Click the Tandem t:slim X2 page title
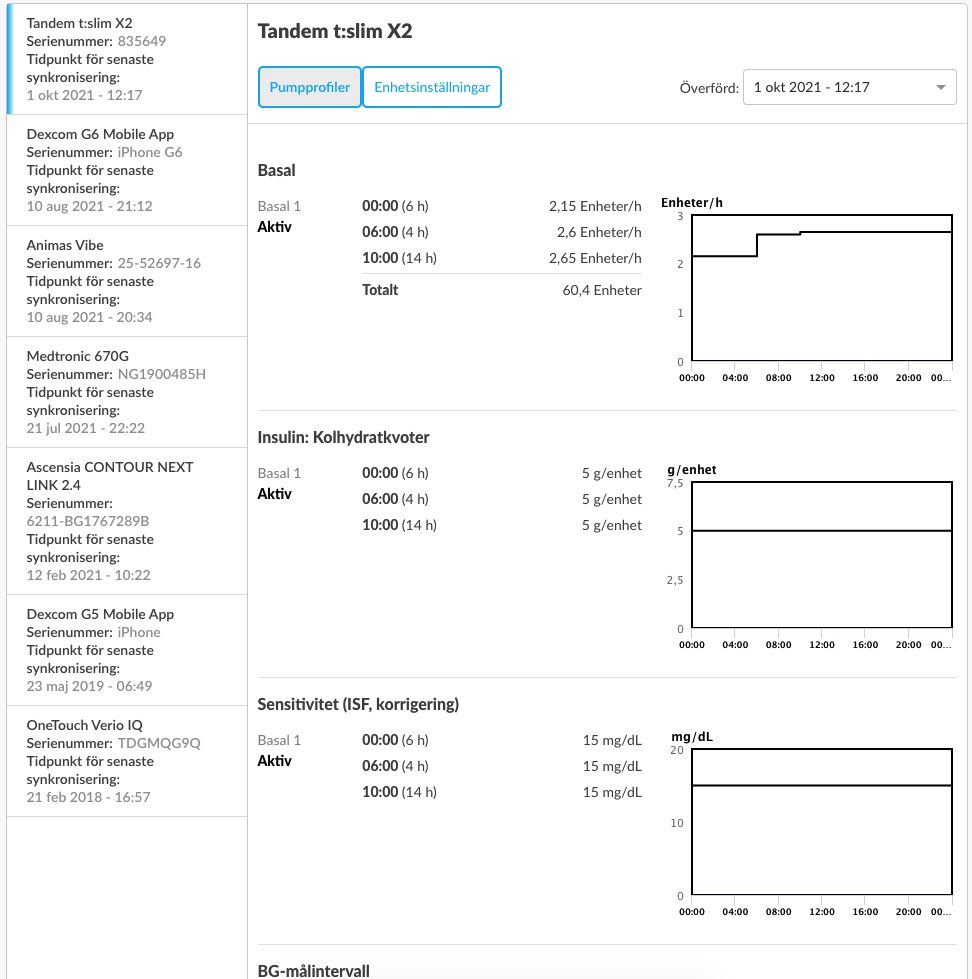 pos(335,31)
